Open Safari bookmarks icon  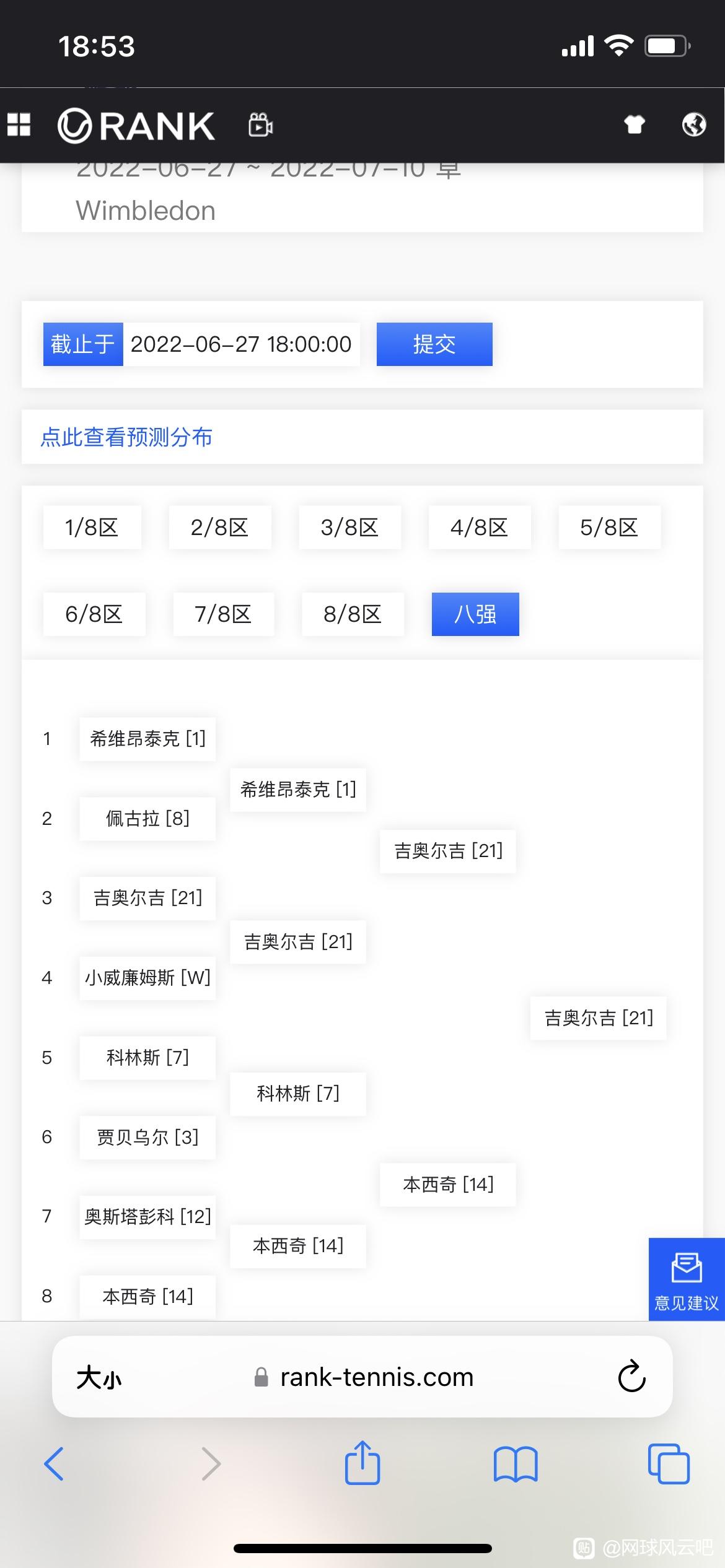(x=516, y=1464)
